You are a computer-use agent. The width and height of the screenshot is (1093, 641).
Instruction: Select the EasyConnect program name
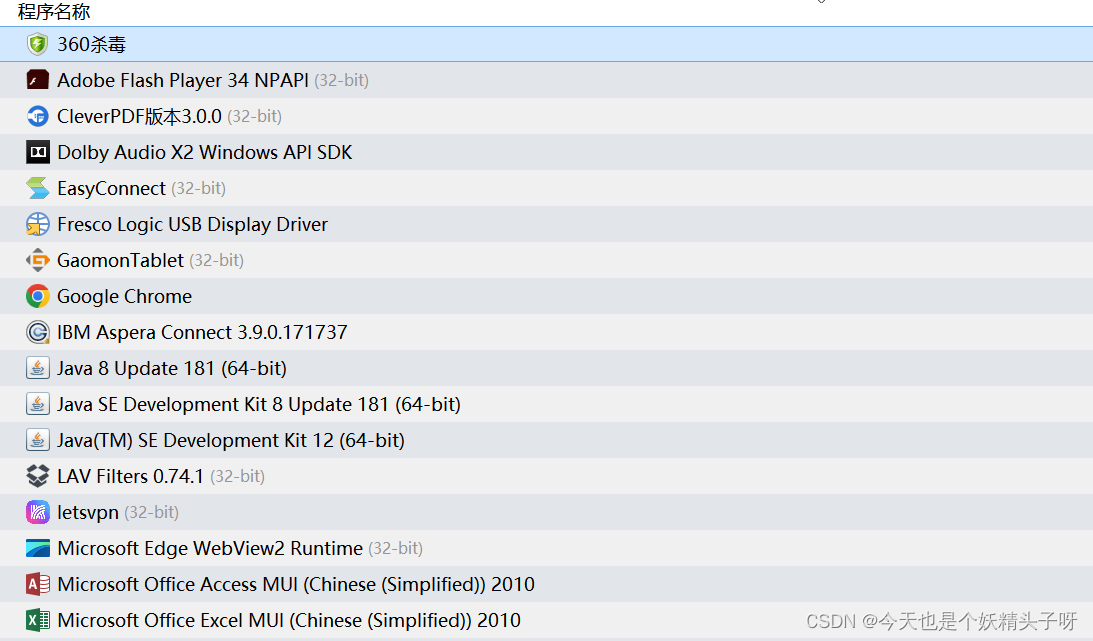tap(112, 189)
